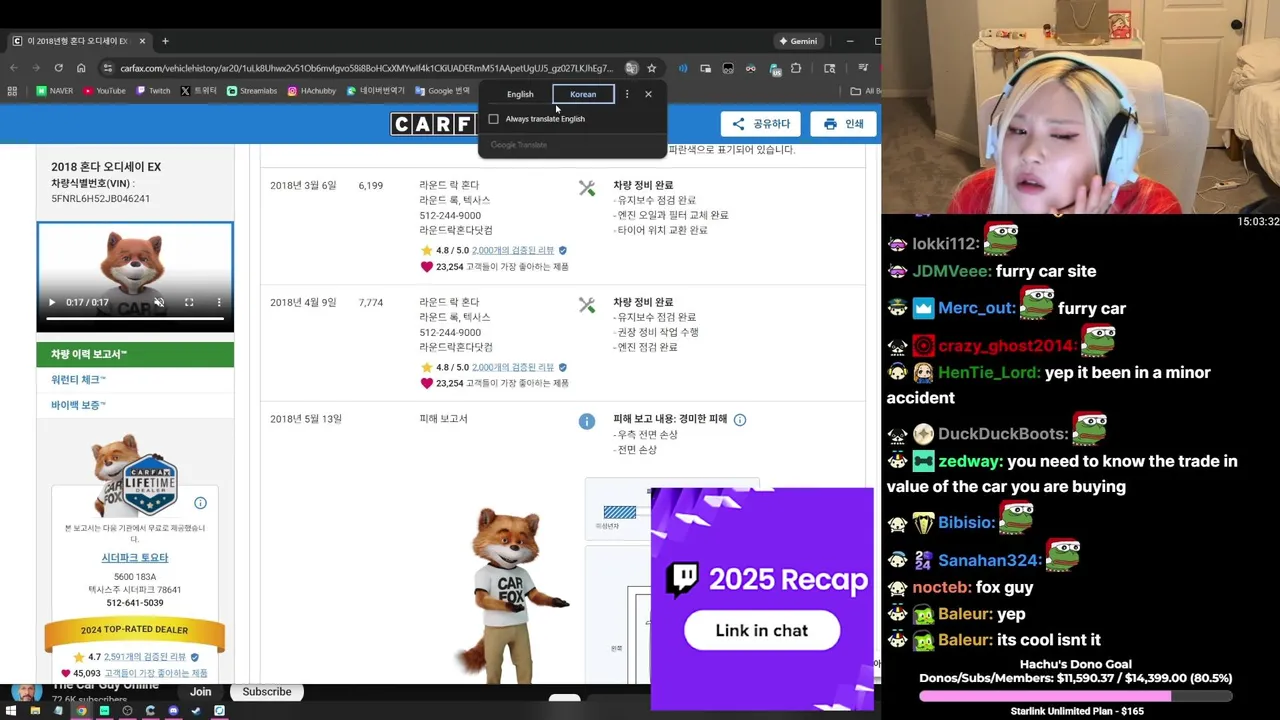The height and width of the screenshot is (720, 1280).
Task: Click info circle next to 경미한 피해
Action: tap(740, 420)
